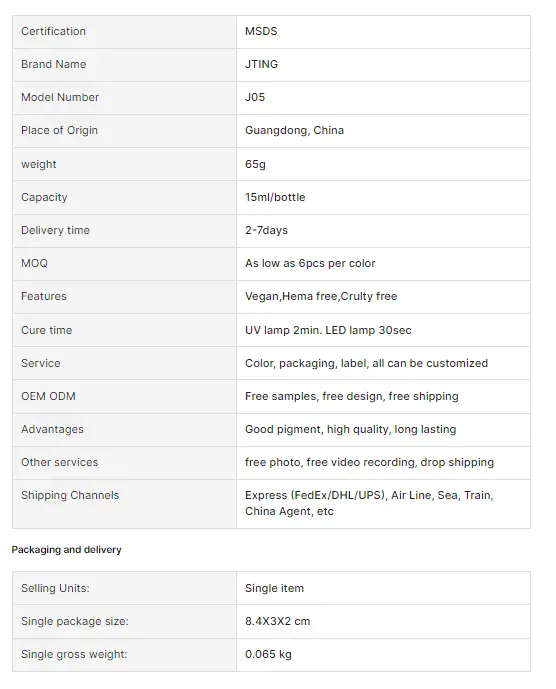The image size is (556, 689).
Task: Select the OEM ODM label cell
Action: [x=124, y=397]
